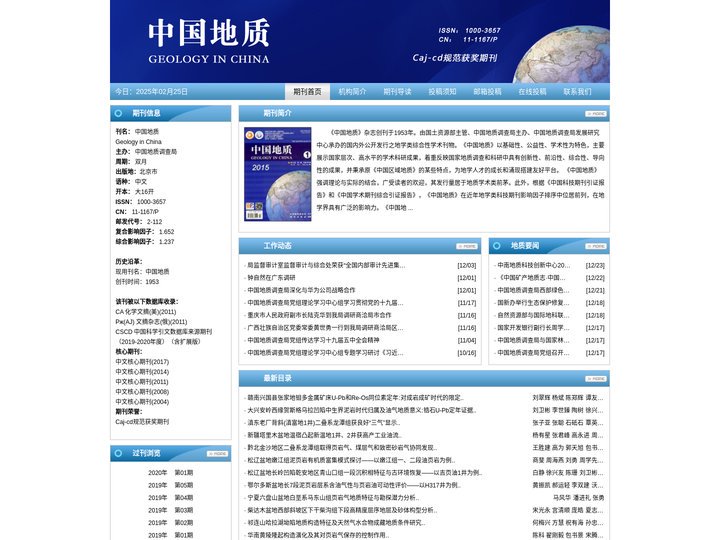Open the 联系我们 navigation item
This screenshot has height=540, width=720.
577,91
